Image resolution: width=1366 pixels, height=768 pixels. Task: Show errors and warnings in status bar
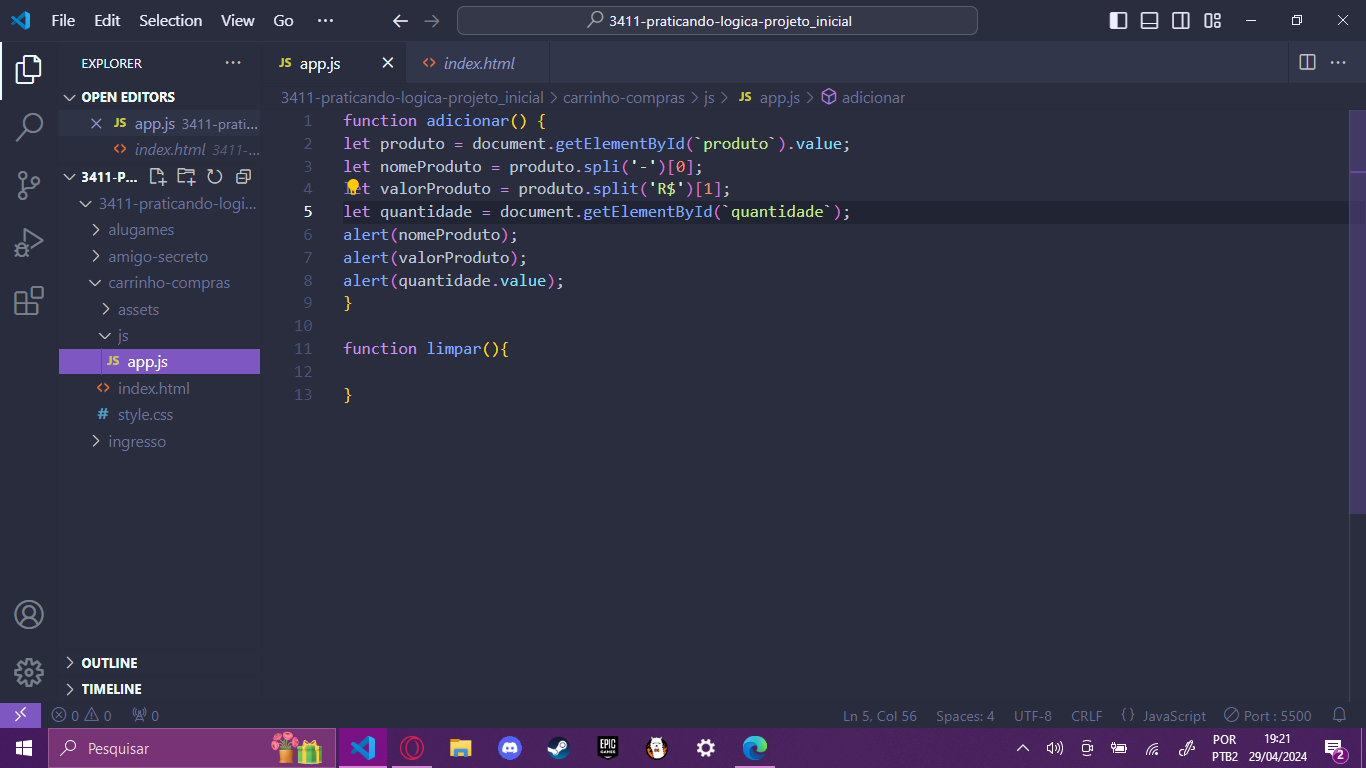coord(81,716)
